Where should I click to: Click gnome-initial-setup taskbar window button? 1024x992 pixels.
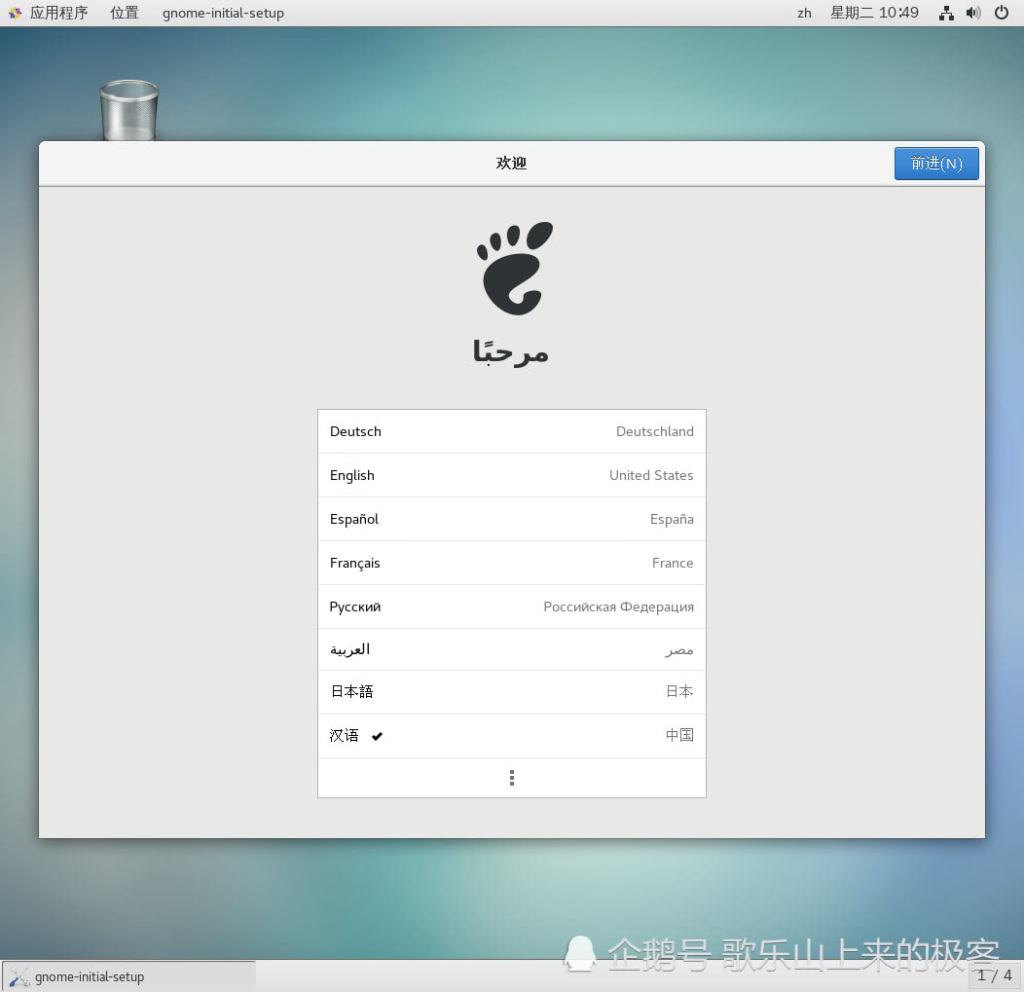129,976
